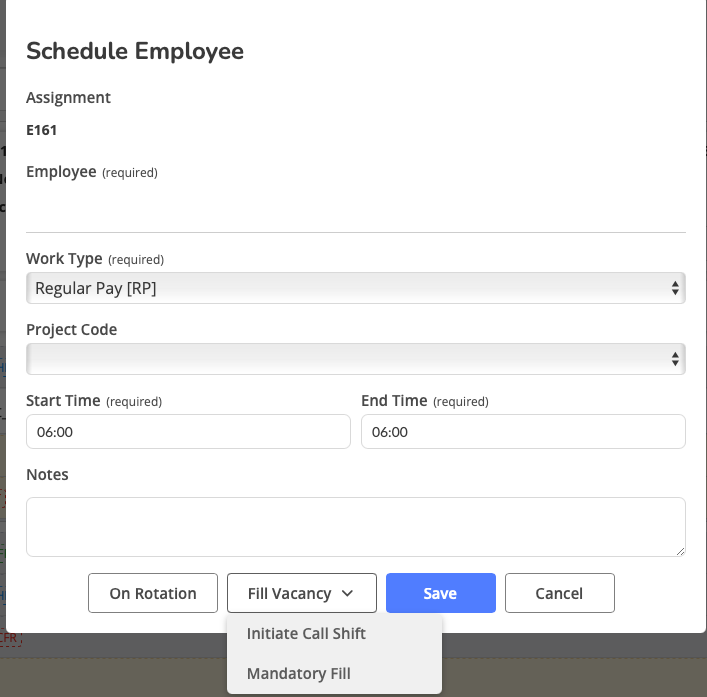This screenshot has height=697, width=707.
Task: Click the On Rotation button
Action: 153,593
